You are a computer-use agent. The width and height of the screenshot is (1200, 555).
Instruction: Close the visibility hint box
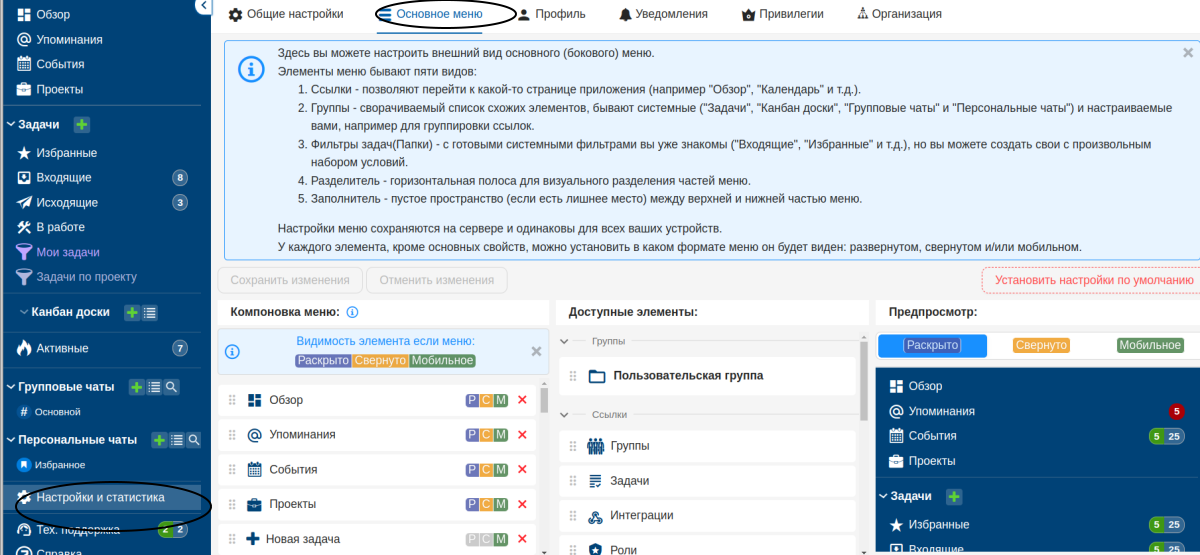point(536,351)
